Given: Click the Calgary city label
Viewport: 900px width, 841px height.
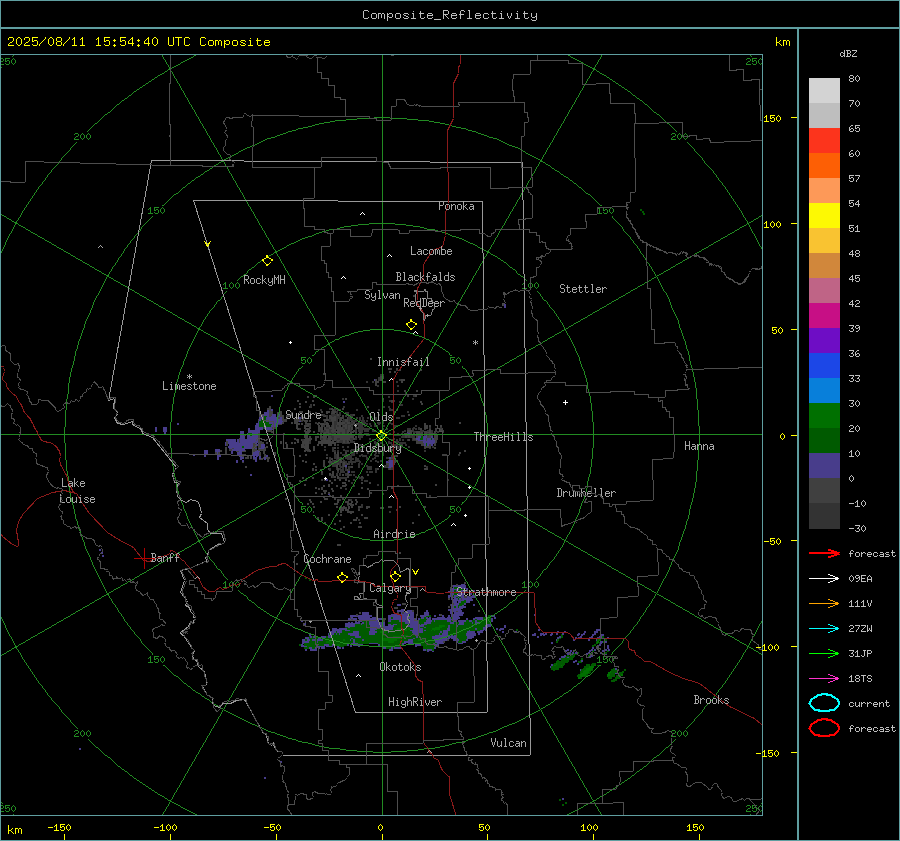Looking at the screenshot, I should pyautogui.click(x=390, y=588).
